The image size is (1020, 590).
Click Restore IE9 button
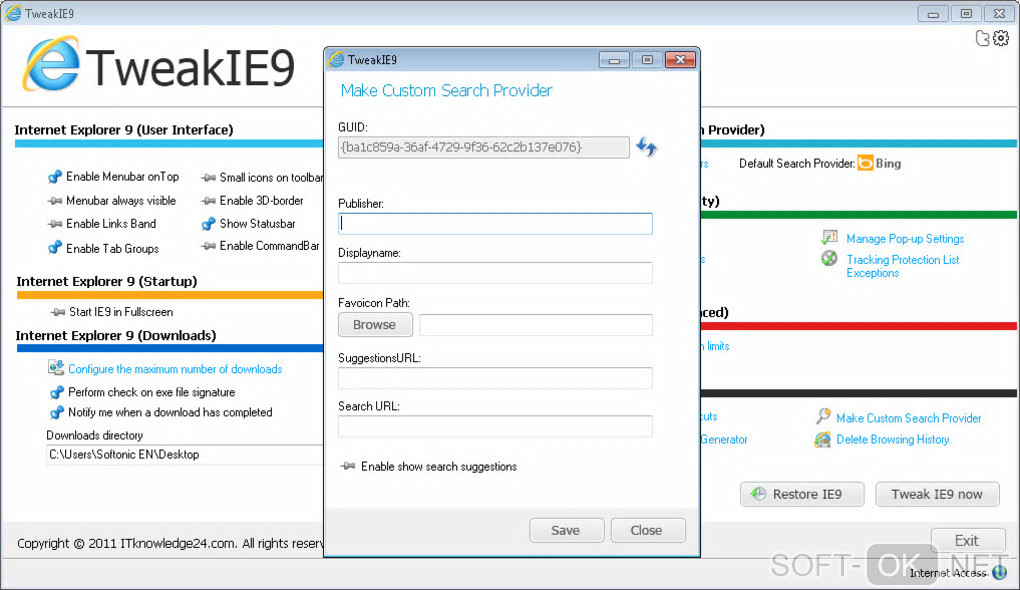coord(802,494)
